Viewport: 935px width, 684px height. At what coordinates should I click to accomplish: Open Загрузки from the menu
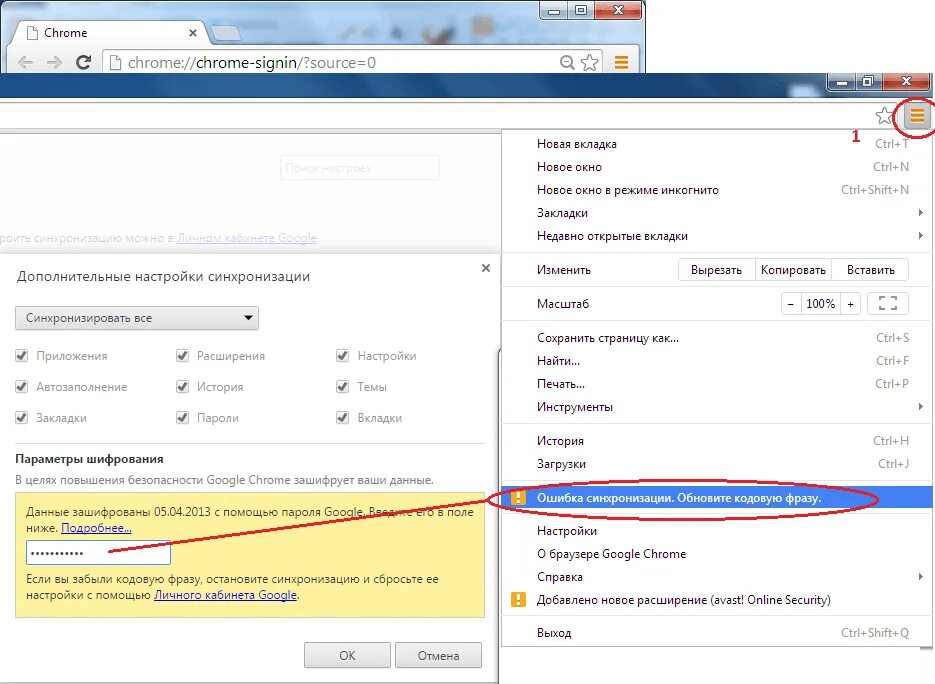(x=717, y=463)
